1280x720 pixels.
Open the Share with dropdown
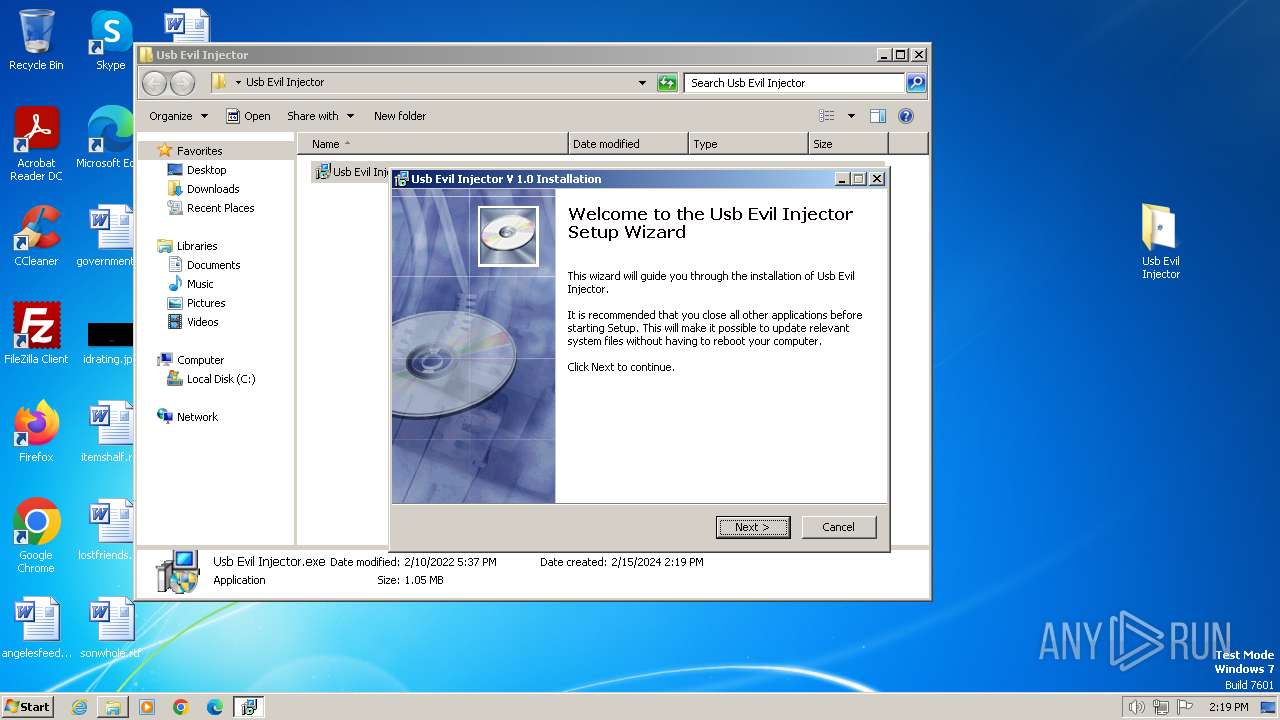point(320,116)
